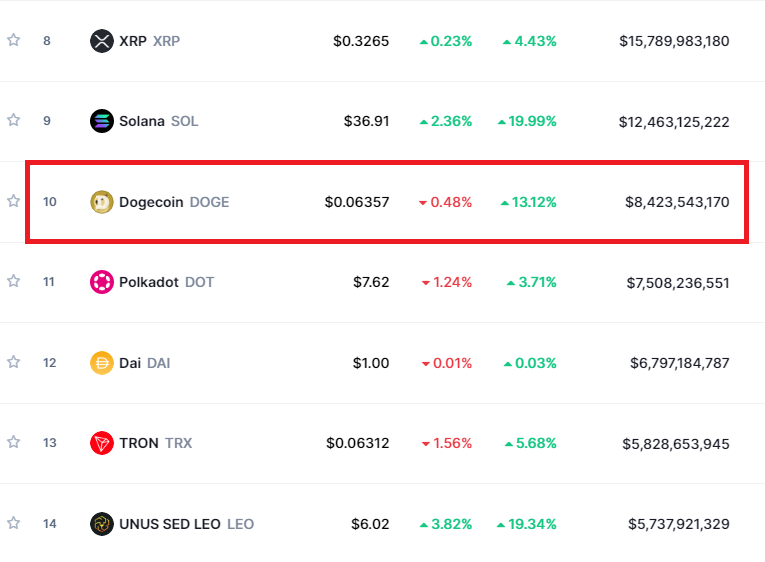Click the Dai coin logo icon
Viewport: 765px width, 562px height.
pyautogui.click(x=102, y=363)
